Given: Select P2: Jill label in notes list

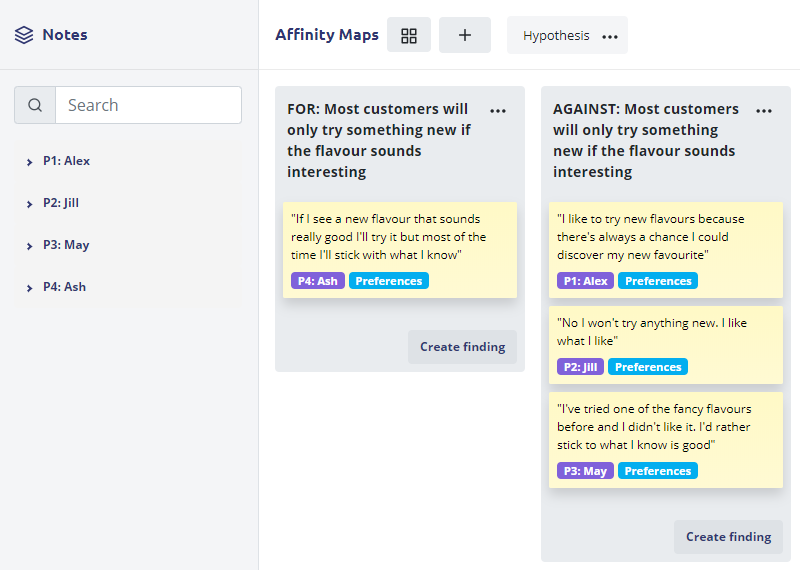Looking at the screenshot, I should click(x=61, y=203).
